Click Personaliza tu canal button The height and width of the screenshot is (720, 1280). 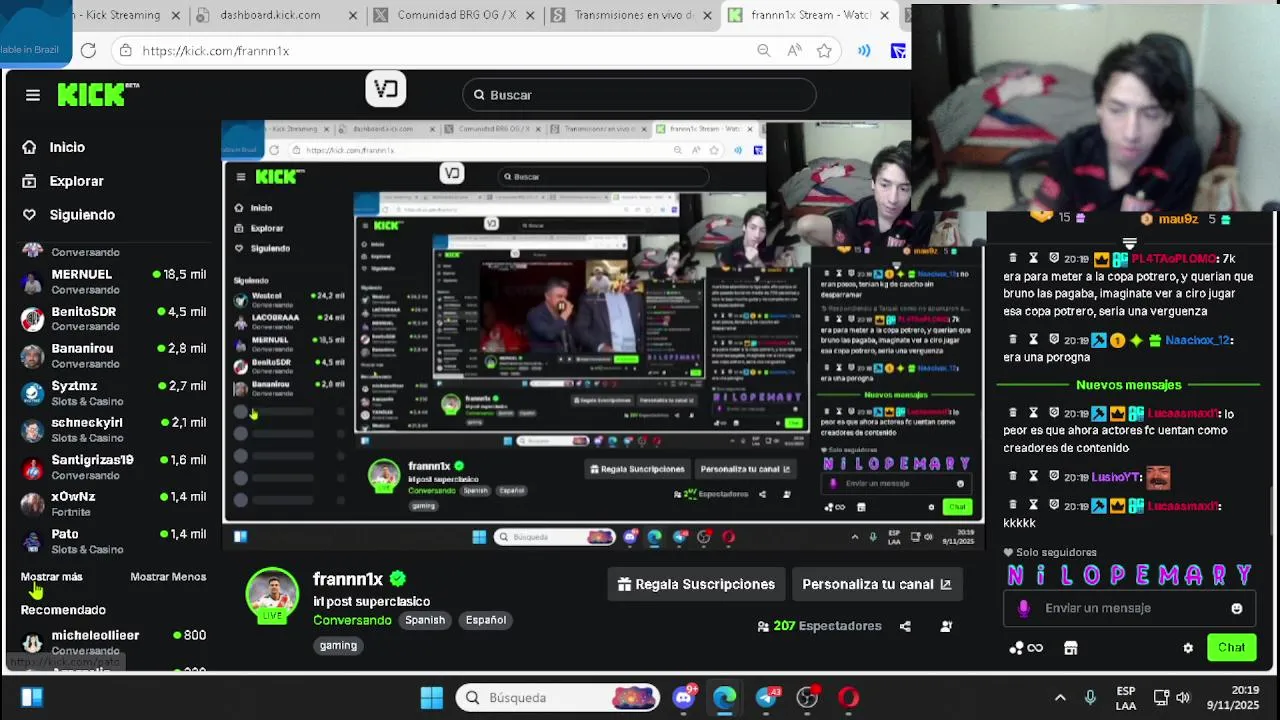[x=876, y=584]
